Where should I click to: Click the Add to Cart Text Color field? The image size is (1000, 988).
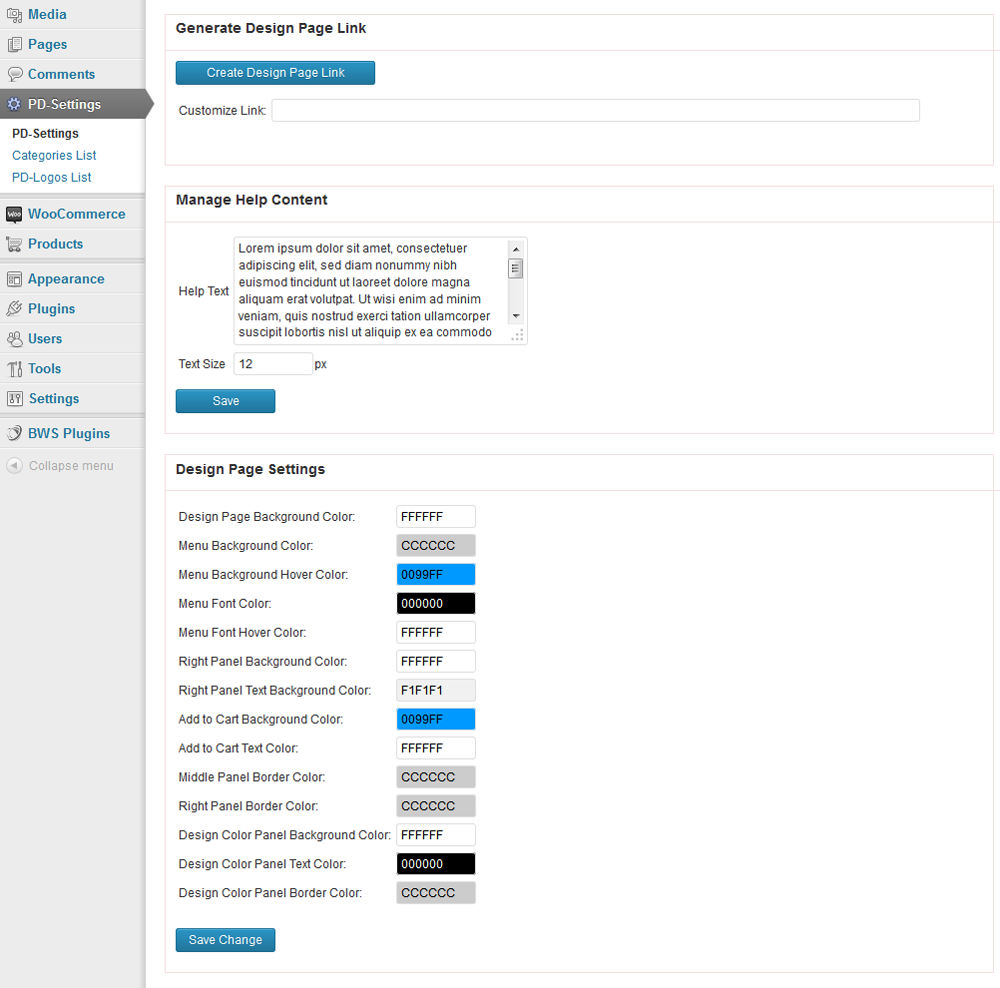click(436, 748)
